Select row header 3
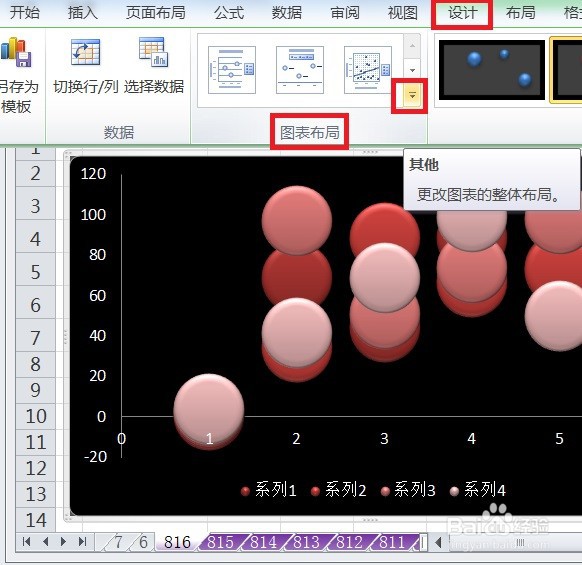This screenshot has width=582, height=565. (36, 206)
